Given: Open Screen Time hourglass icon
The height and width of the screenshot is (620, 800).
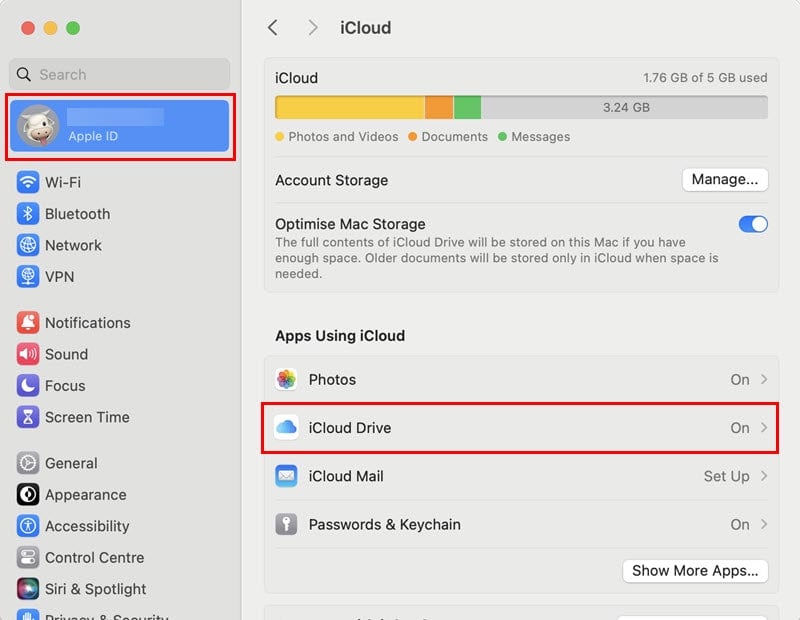Looking at the screenshot, I should point(28,417).
